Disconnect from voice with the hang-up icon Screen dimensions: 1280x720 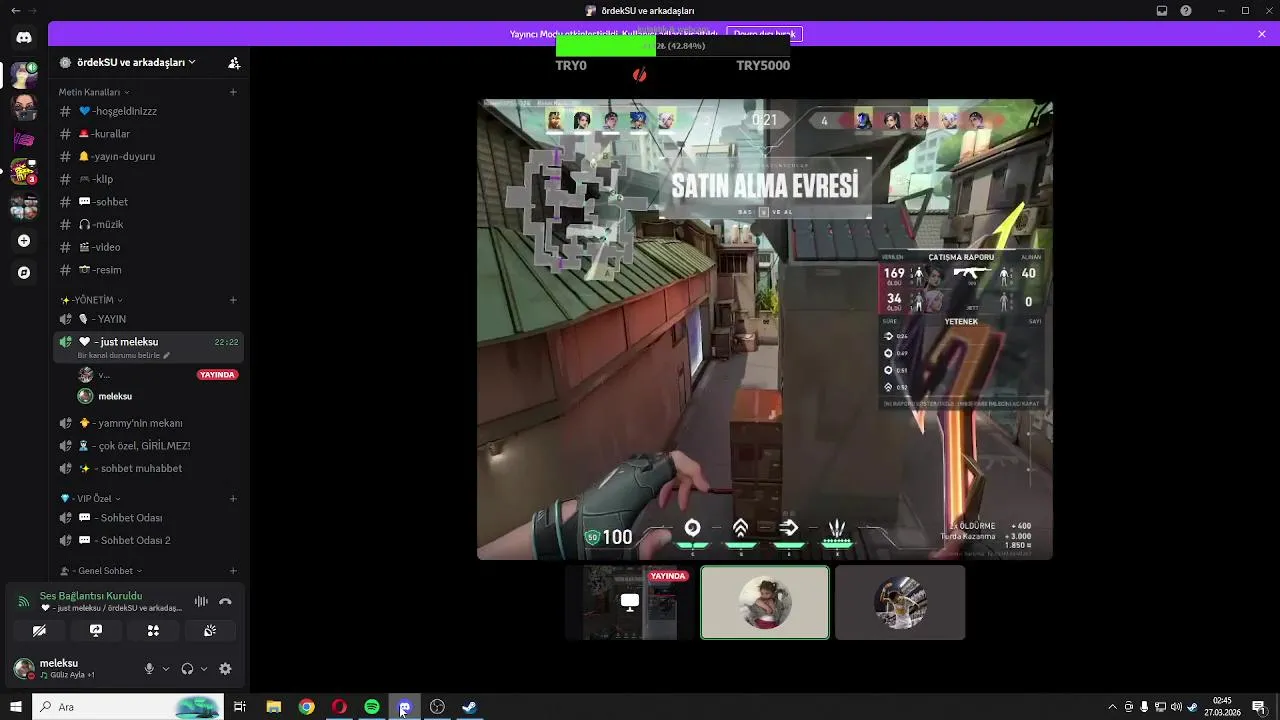[x=225, y=602]
